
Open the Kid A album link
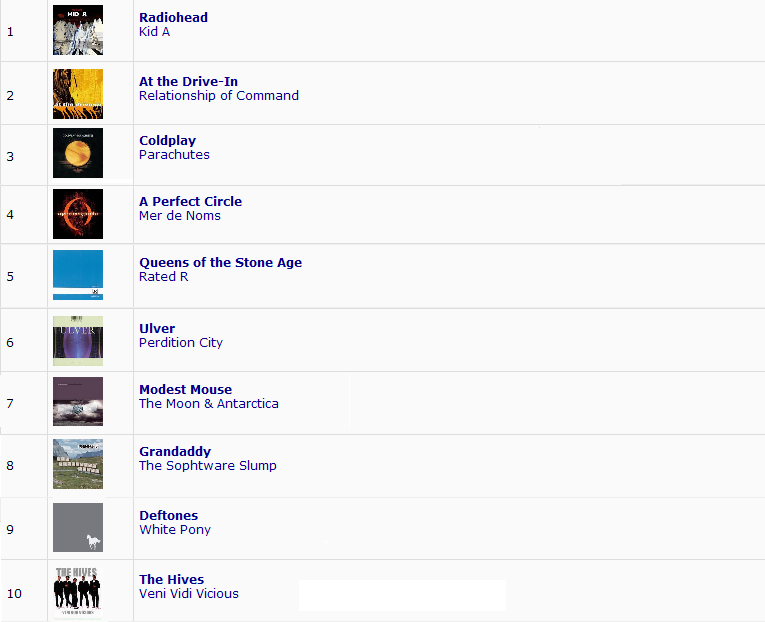154,32
